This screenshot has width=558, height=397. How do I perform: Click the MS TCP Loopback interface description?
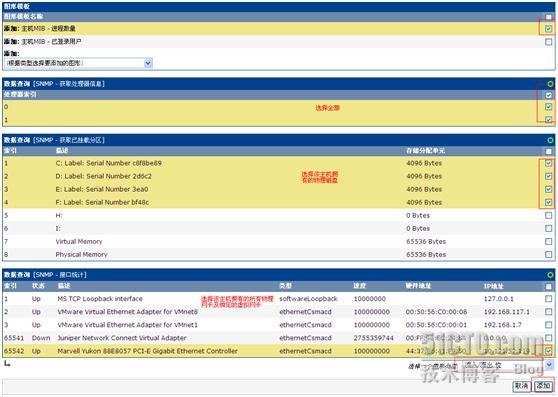click(x=100, y=299)
